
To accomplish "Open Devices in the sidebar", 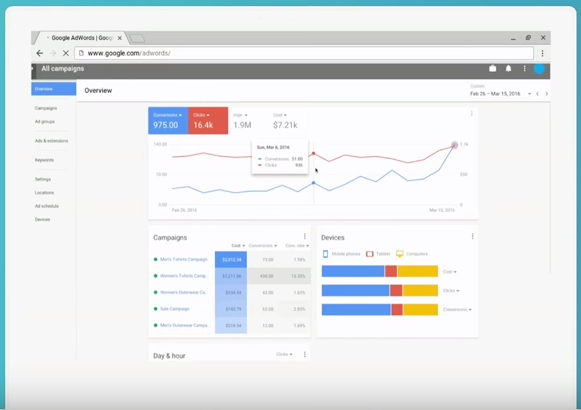I will 43,219.
